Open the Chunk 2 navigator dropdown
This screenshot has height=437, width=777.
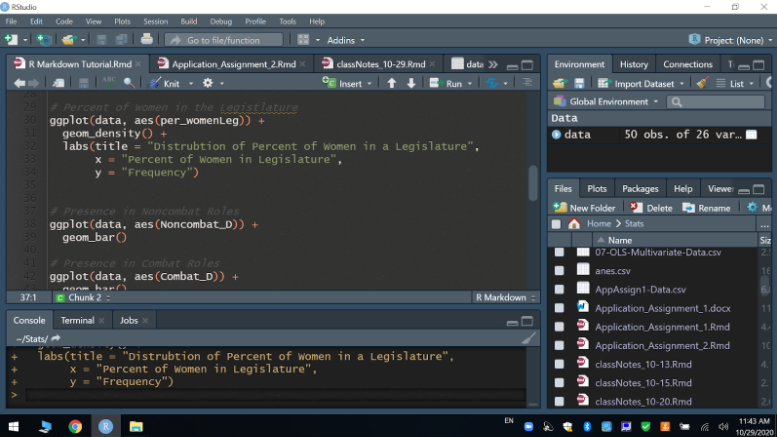coord(83,297)
